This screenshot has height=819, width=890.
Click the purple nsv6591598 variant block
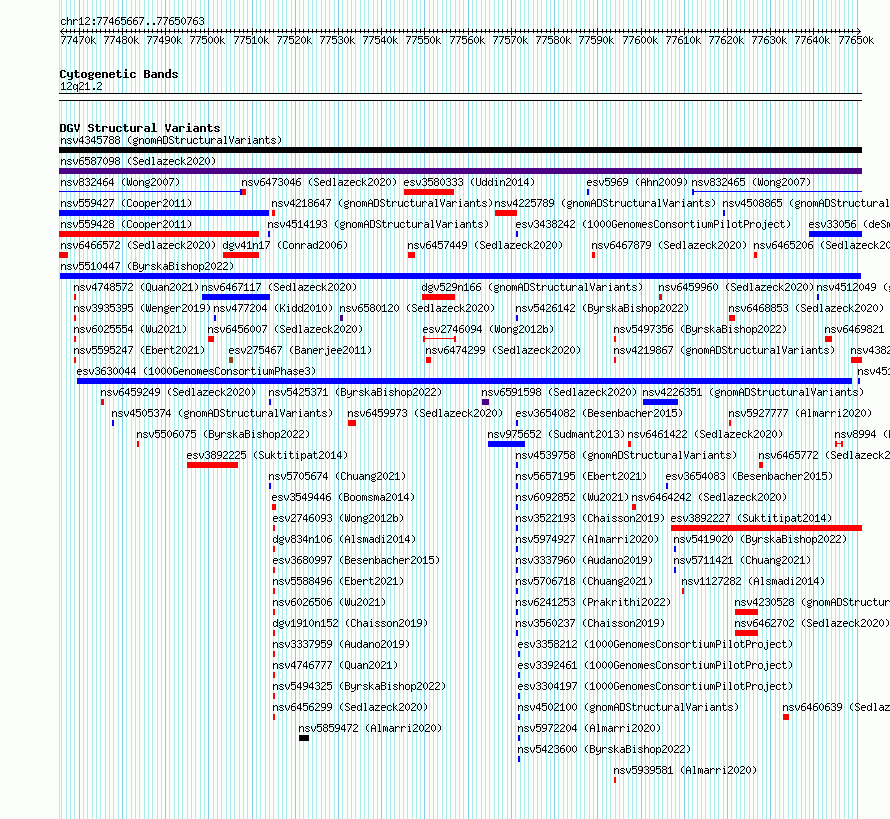pos(485,402)
